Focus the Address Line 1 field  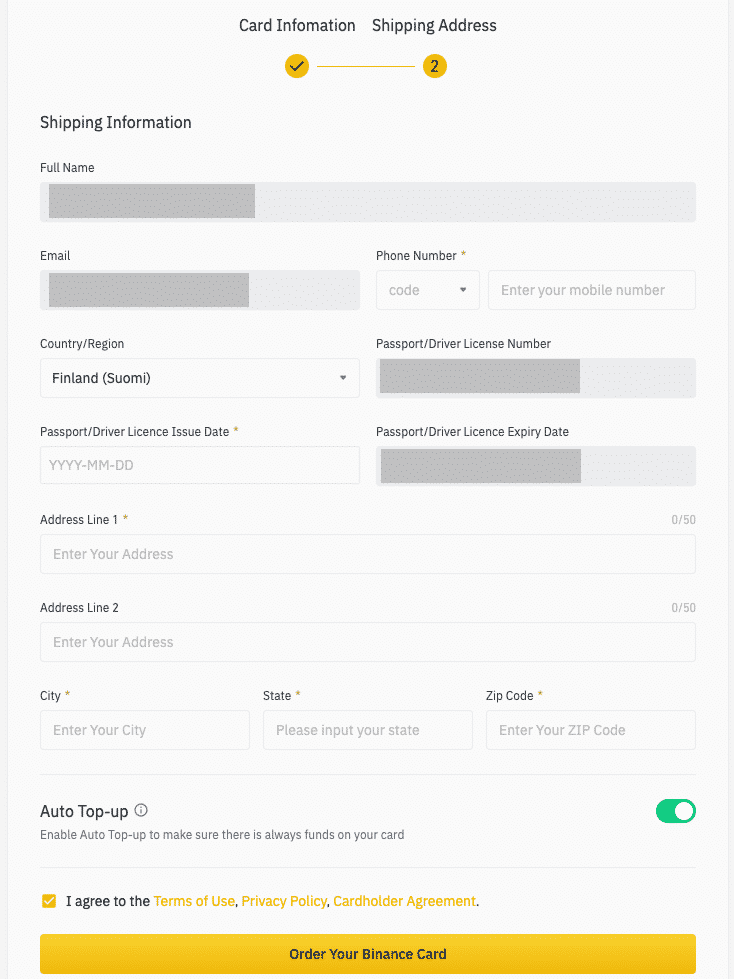coord(368,554)
